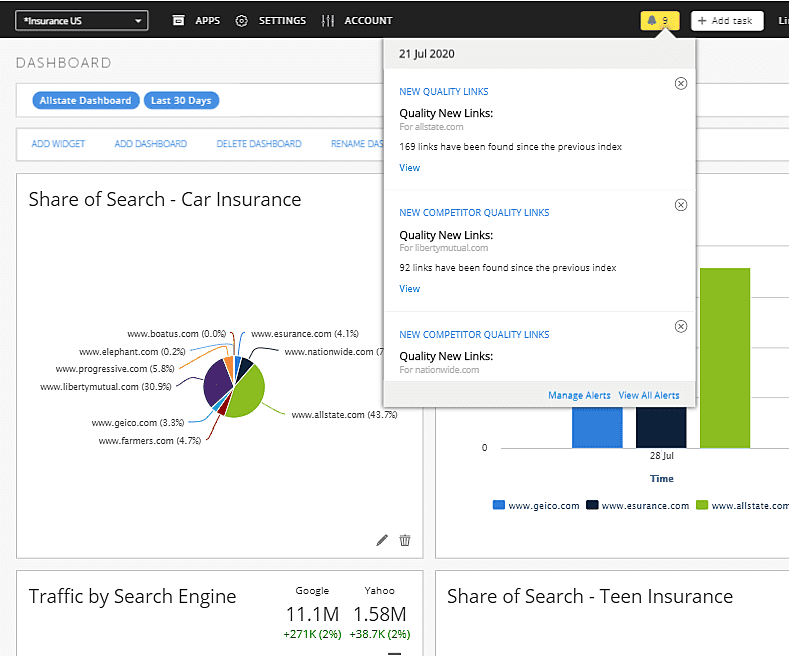Click the Add task button
Viewport: 789px width, 656px height.
(727, 21)
